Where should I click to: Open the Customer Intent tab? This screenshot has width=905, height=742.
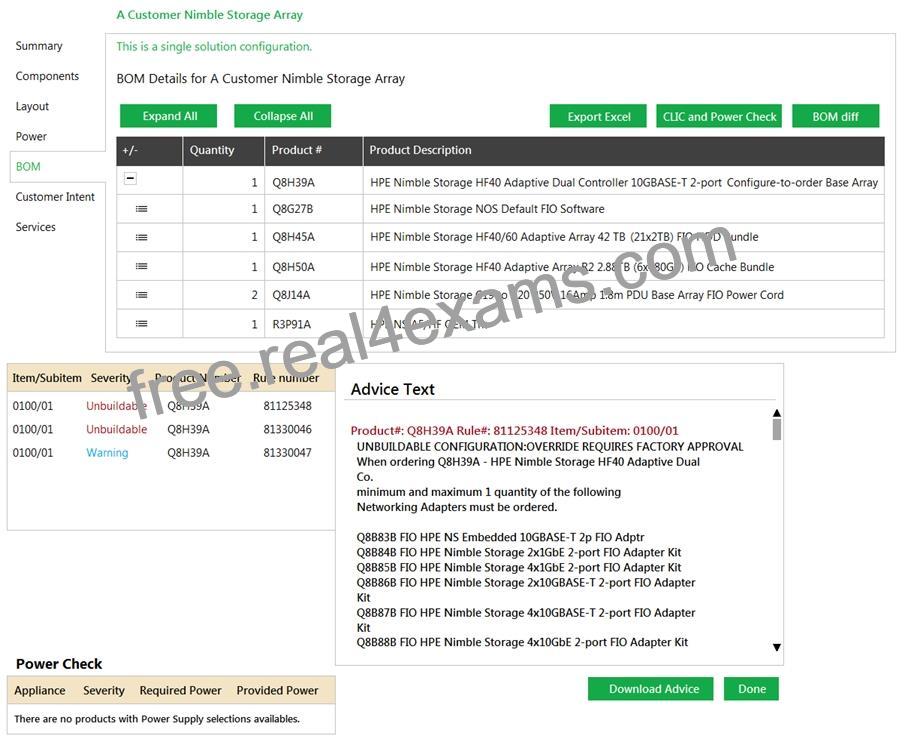(x=55, y=197)
